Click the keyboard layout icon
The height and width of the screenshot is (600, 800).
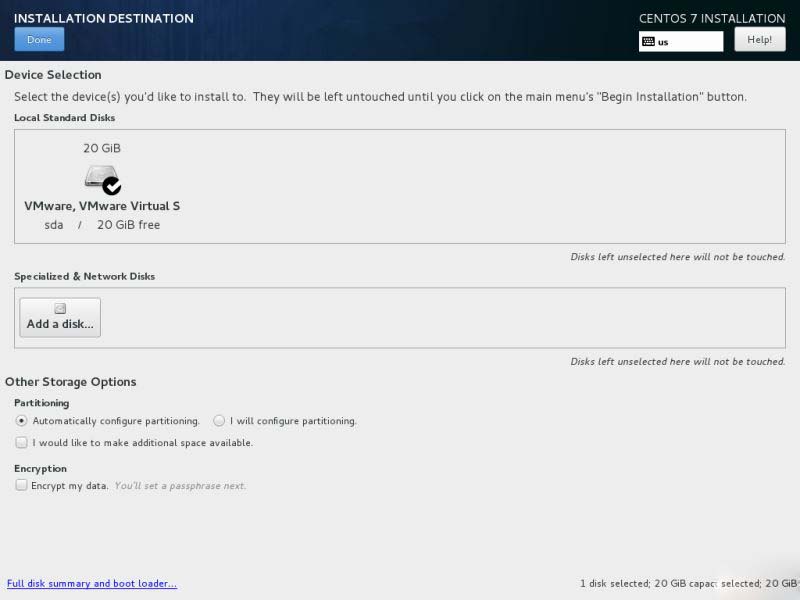coord(648,42)
